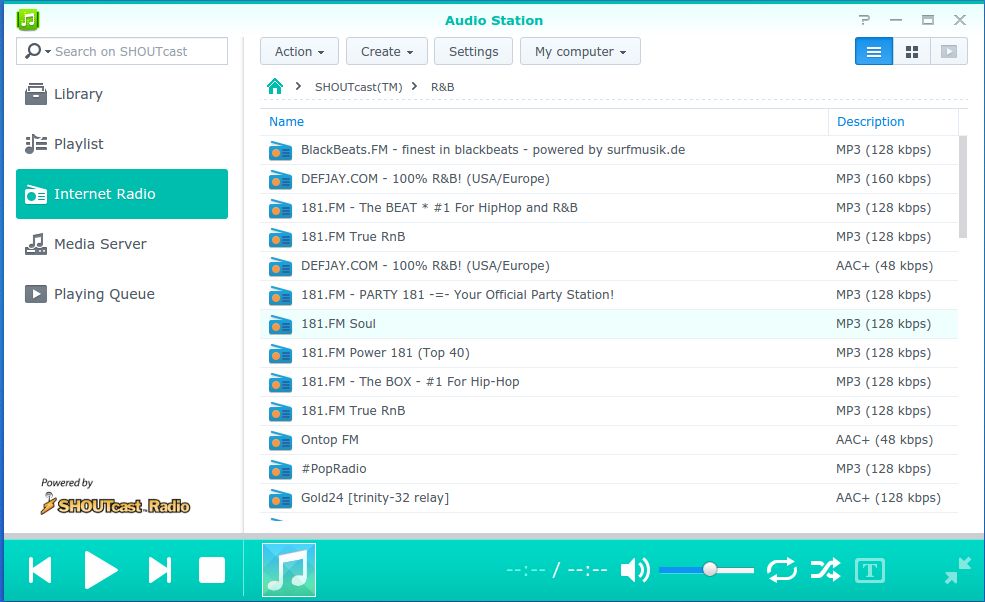
Task: Expand the Create dropdown menu
Action: [x=387, y=52]
